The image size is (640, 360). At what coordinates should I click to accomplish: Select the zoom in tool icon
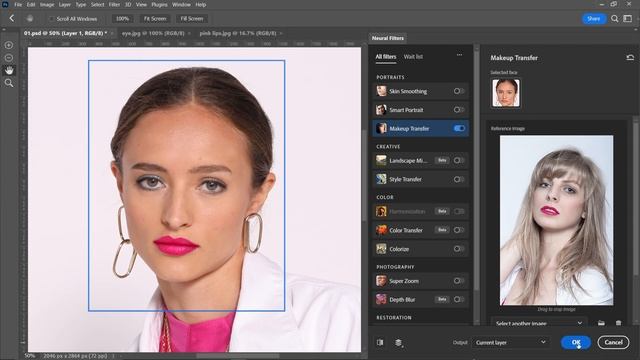point(9,45)
